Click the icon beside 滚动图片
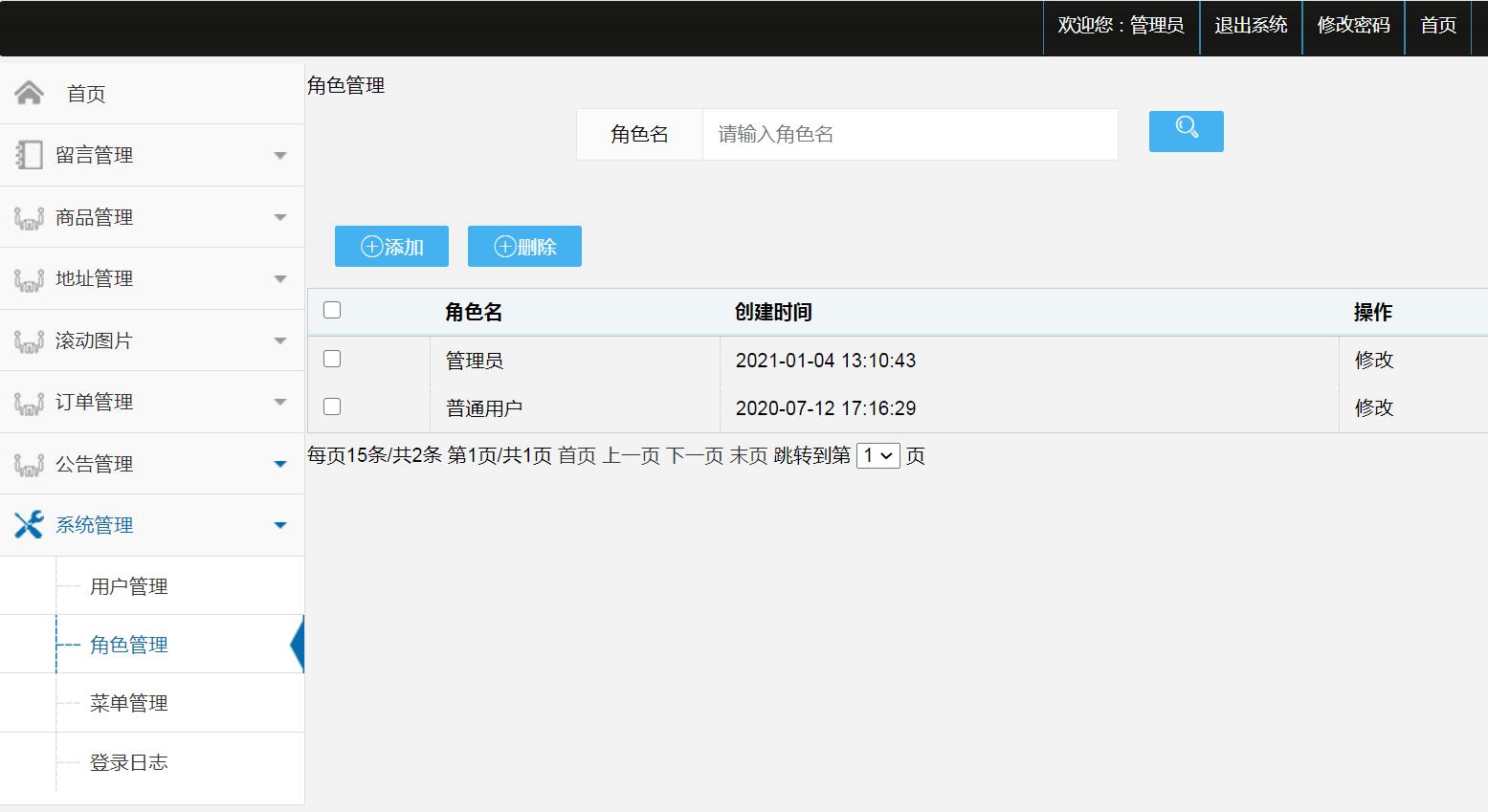Viewport: 1488px width, 812px height. click(29, 341)
